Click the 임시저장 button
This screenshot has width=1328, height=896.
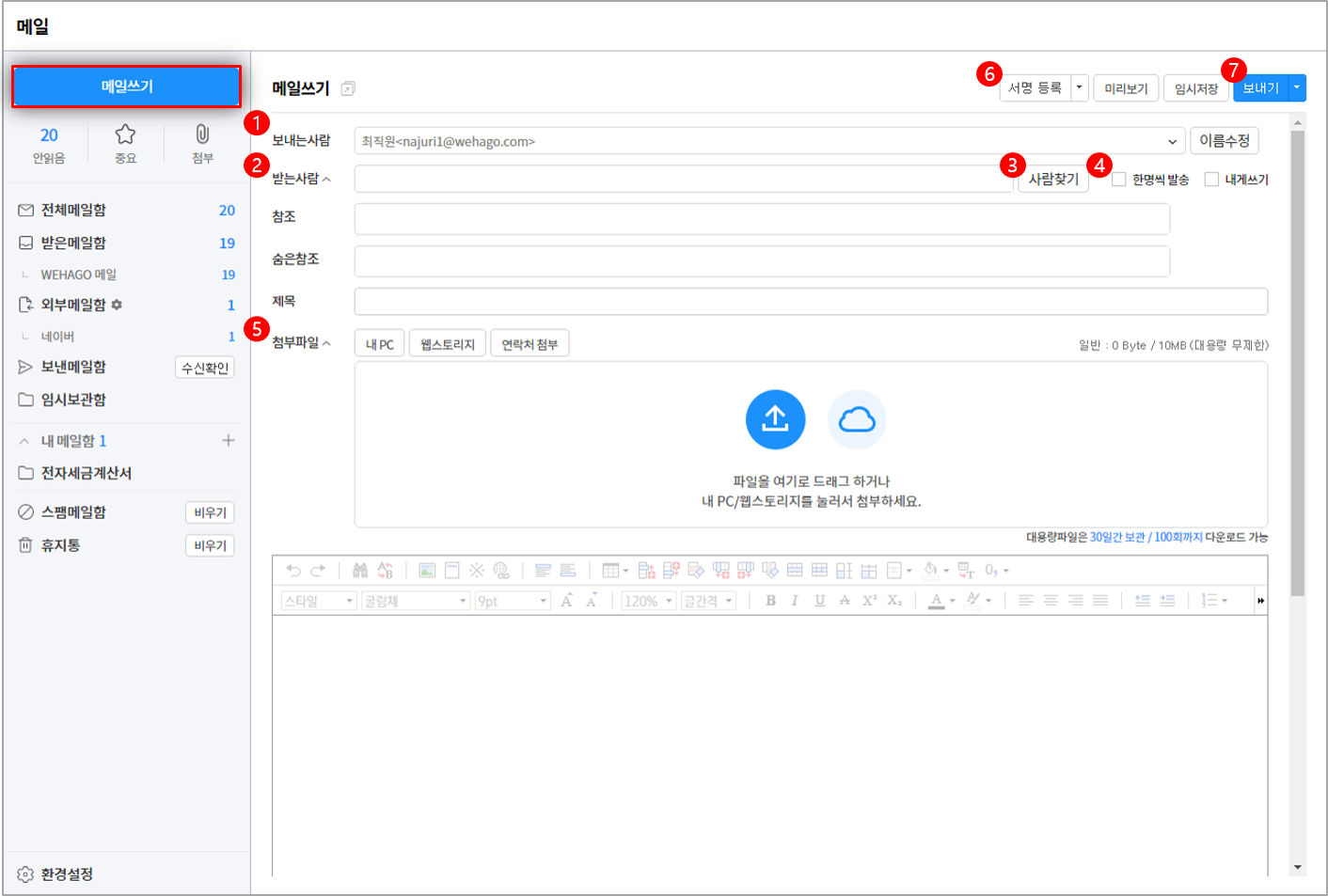[x=1195, y=88]
